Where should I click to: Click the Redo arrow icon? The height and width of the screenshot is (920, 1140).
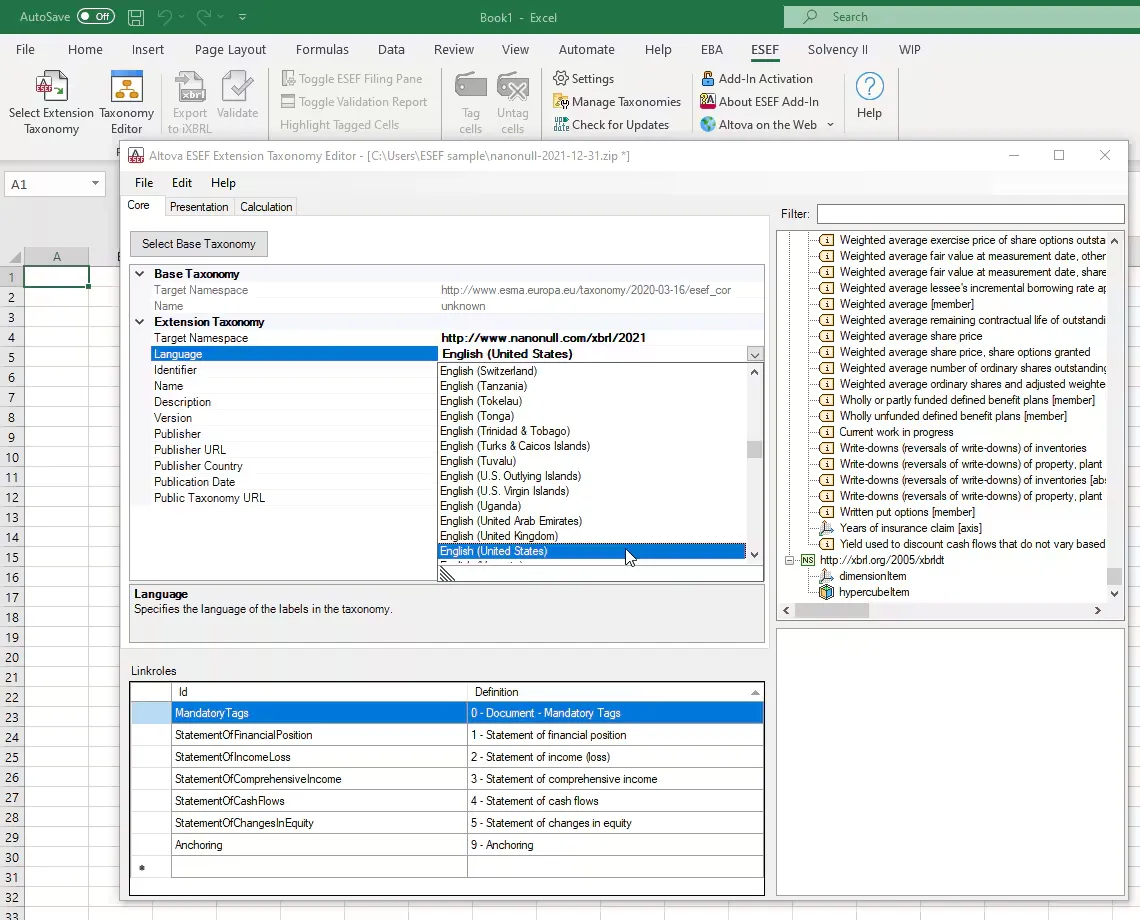(x=204, y=17)
